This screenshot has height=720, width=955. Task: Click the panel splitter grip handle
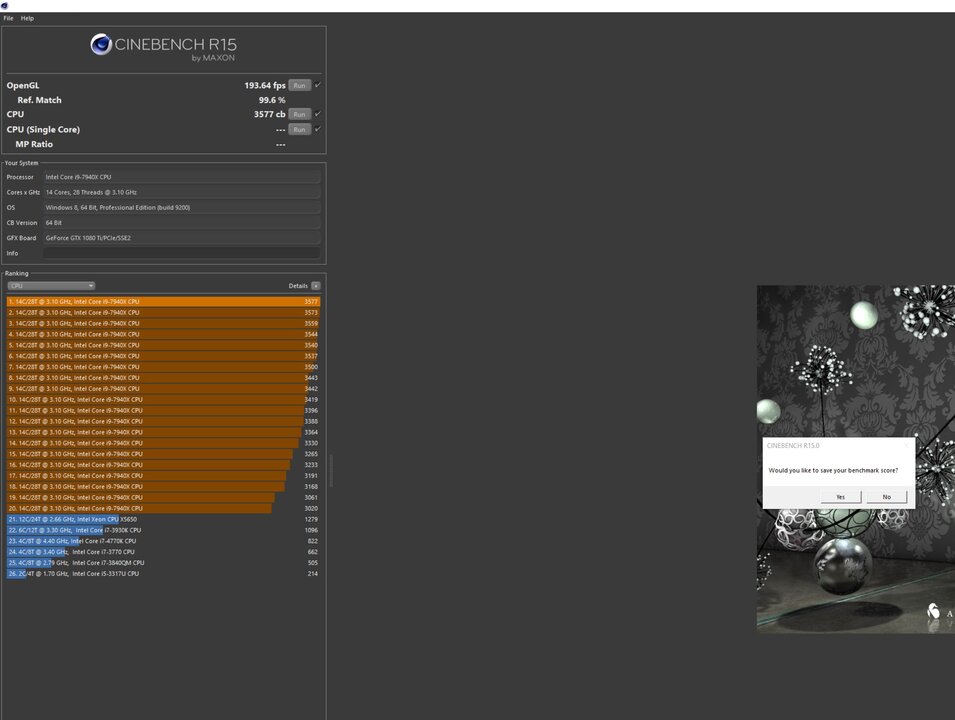331,470
